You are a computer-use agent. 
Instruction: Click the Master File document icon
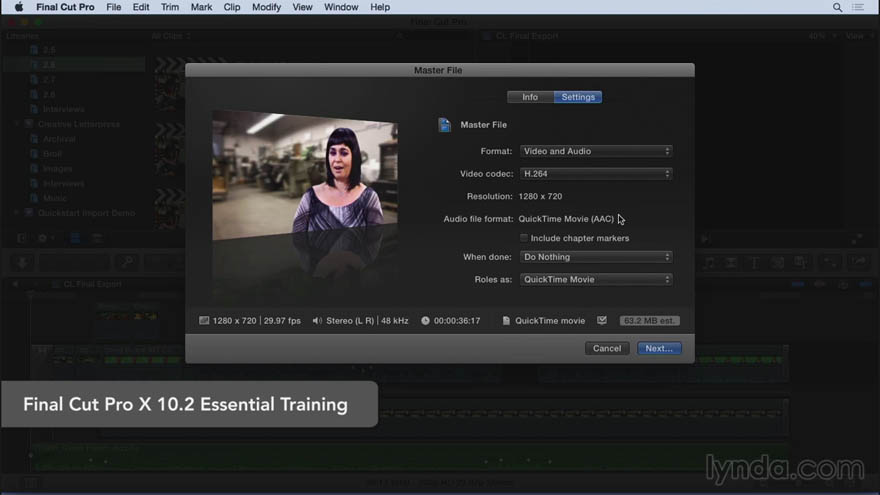point(444,125)
